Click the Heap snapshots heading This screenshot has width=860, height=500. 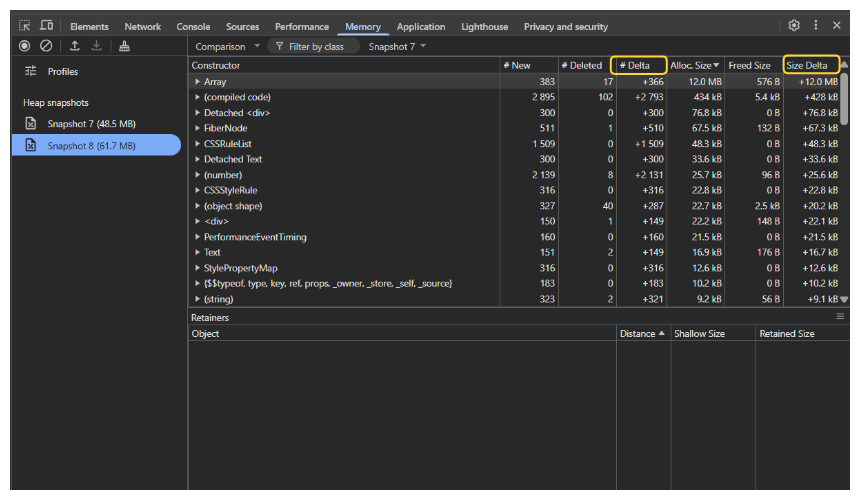pyautogui.click(x=55, y=103)
